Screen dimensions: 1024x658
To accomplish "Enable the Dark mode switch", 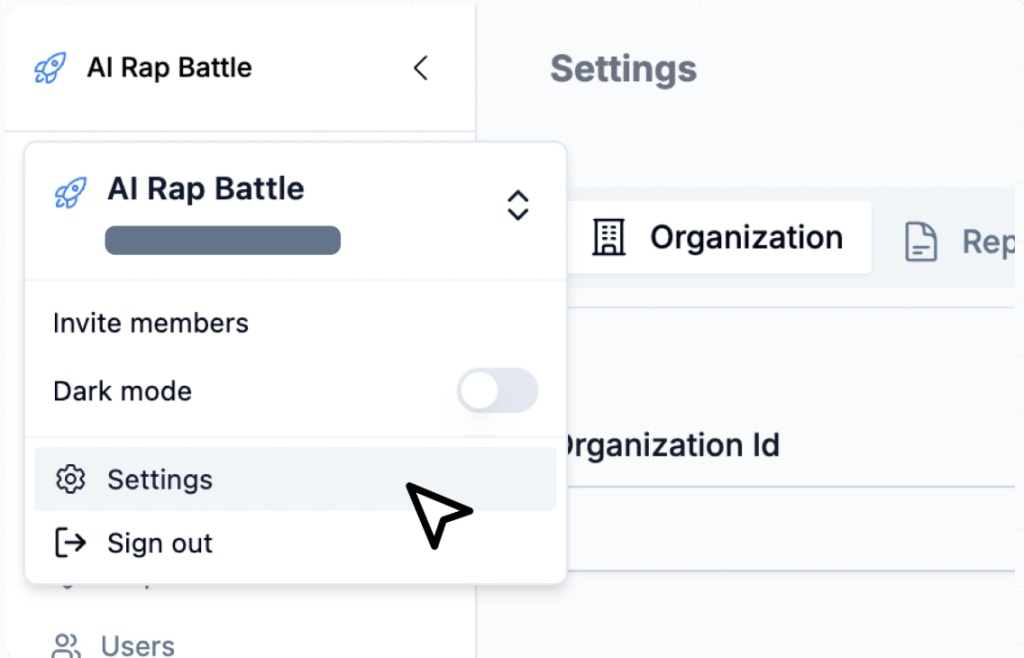I will tap(497, 391).
